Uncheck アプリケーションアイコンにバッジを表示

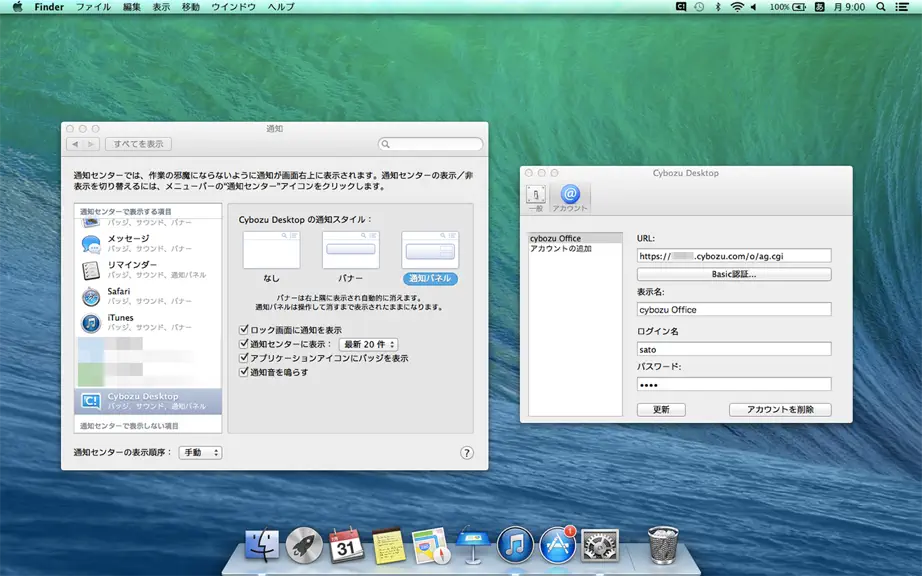pyautogui.click(x=244, y=357)
